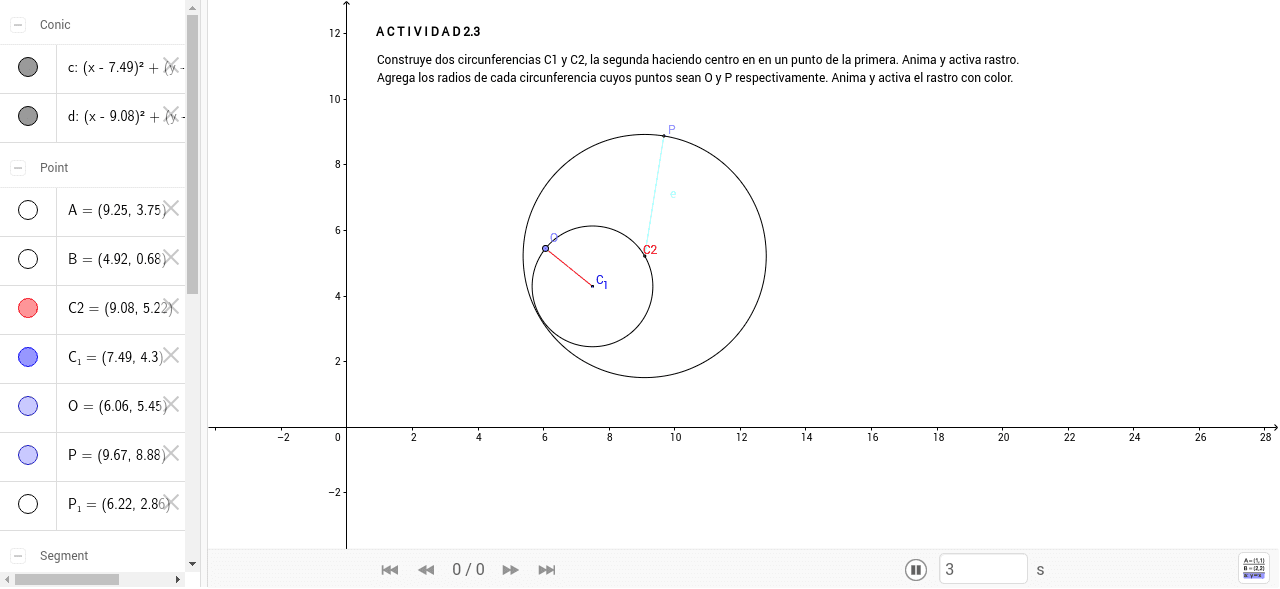Show point P₁ in the view
Image resolution: width=1280 pixels, height=589 pixels.
pyautogui.click(x=28, y=504)
